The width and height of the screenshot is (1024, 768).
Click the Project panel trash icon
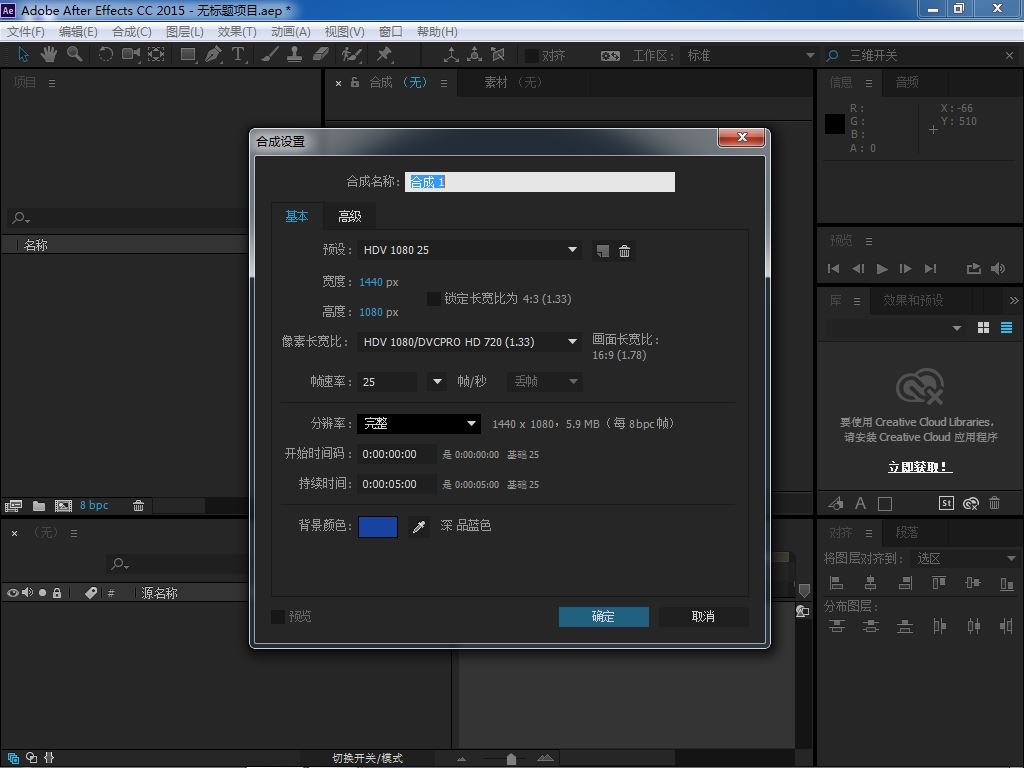tap(138, 506)
